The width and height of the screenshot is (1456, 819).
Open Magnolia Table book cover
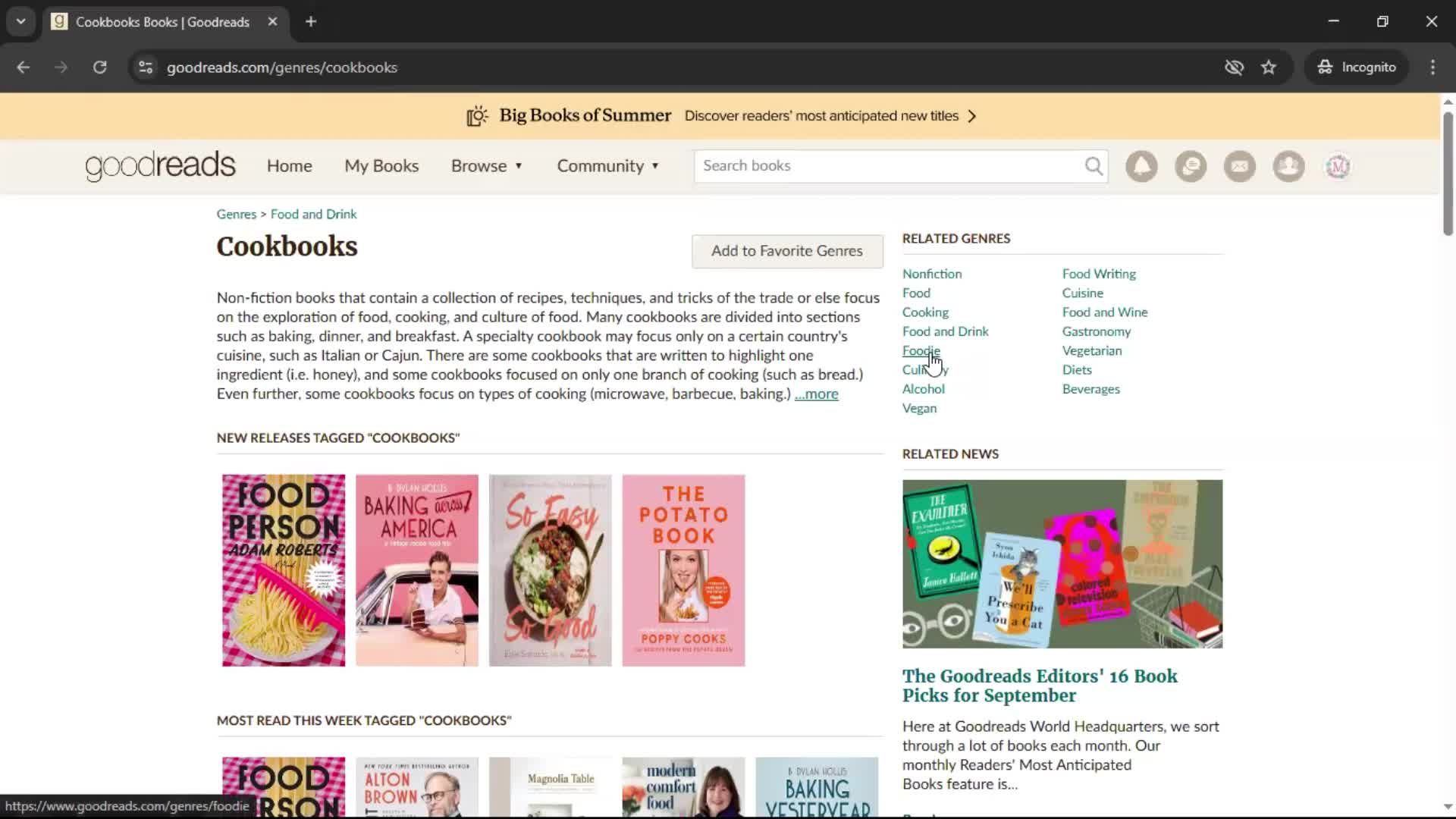(551, 787)
